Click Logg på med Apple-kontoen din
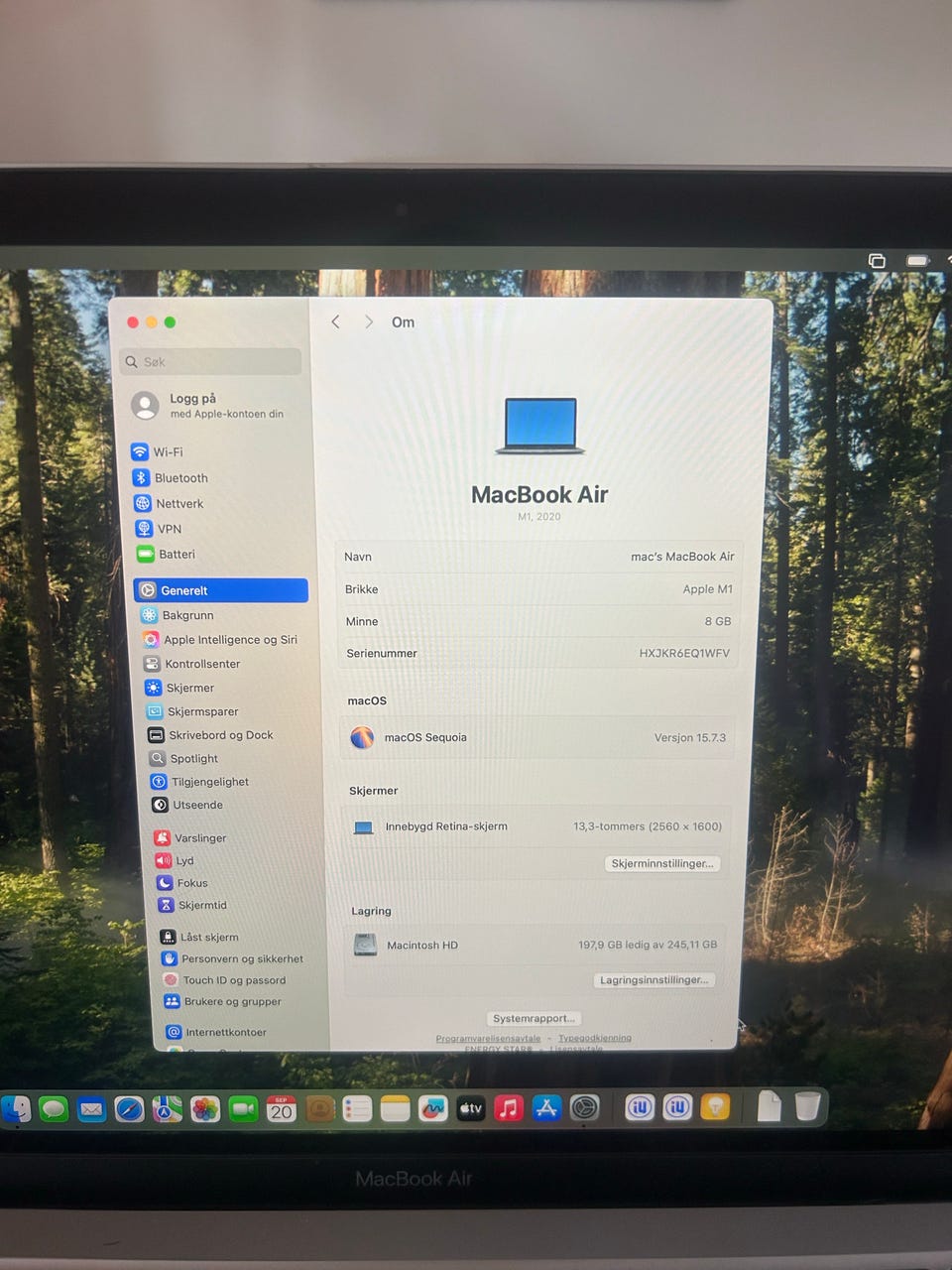 click(209, 405)
